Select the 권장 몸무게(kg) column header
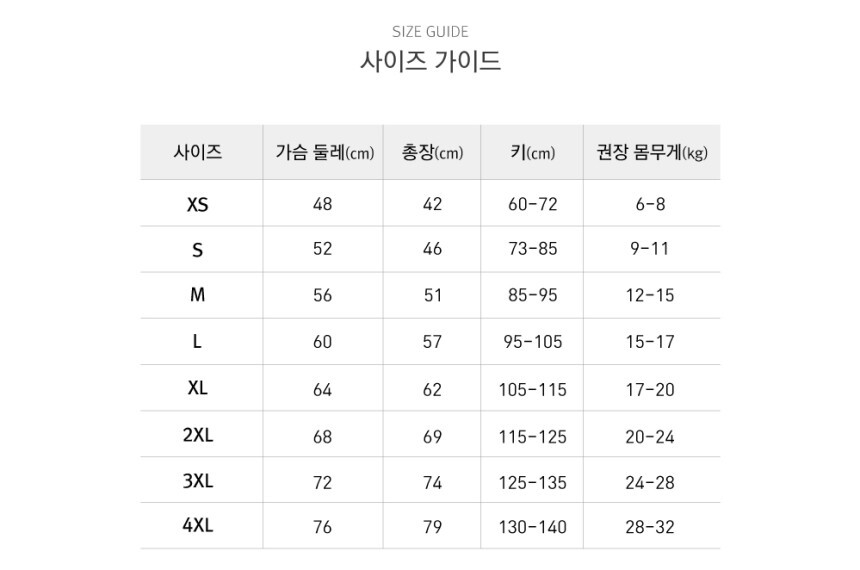 (x=651, y=153)
